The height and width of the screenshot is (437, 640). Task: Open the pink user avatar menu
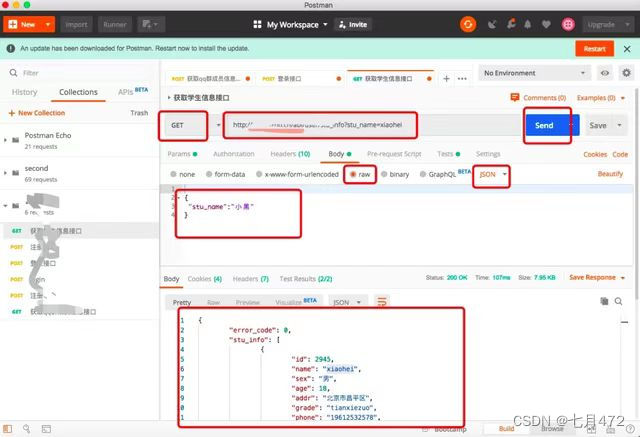coord(568,24)
